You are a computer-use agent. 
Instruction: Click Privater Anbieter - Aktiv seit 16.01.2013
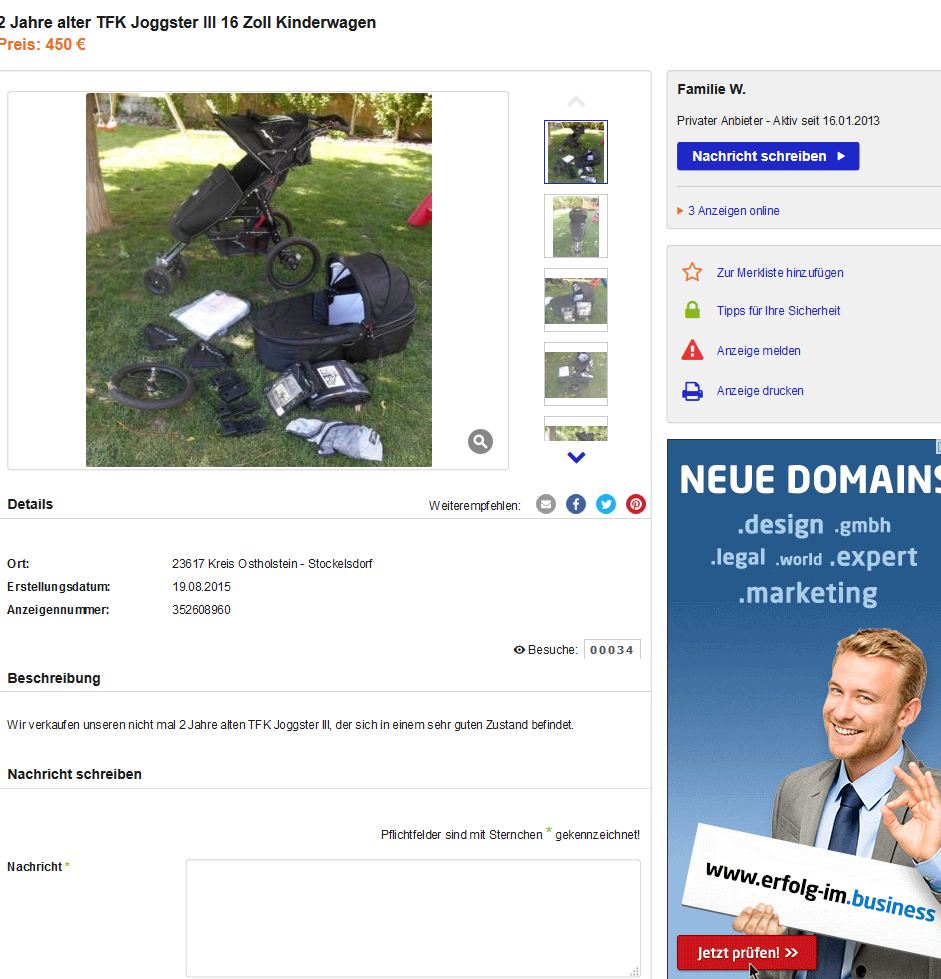pyautogui.click(x=778, y=121)
